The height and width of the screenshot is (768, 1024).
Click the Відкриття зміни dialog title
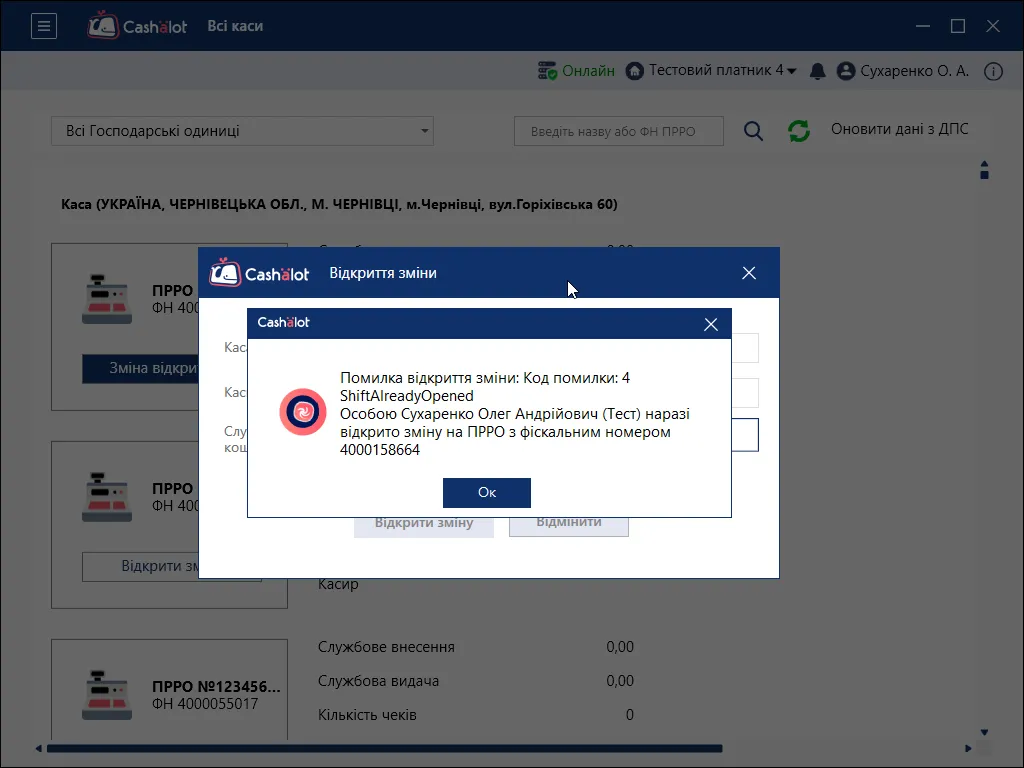click(383, 273)
